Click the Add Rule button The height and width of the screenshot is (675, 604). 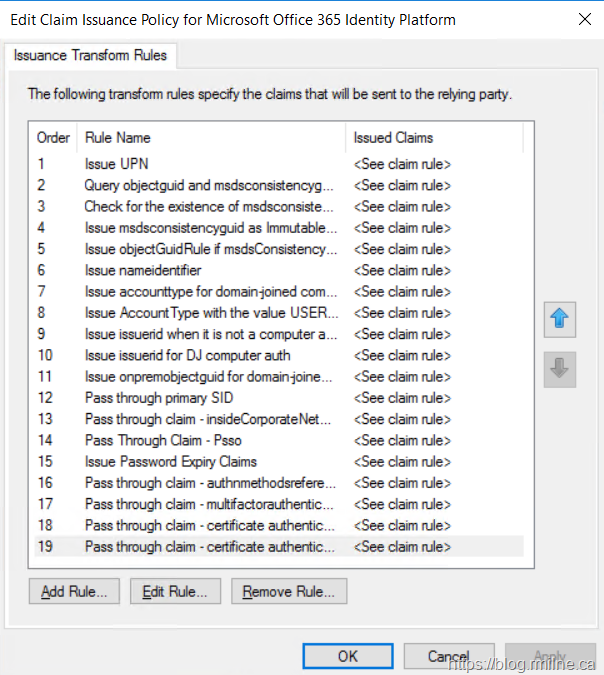[x=74, y=591]
